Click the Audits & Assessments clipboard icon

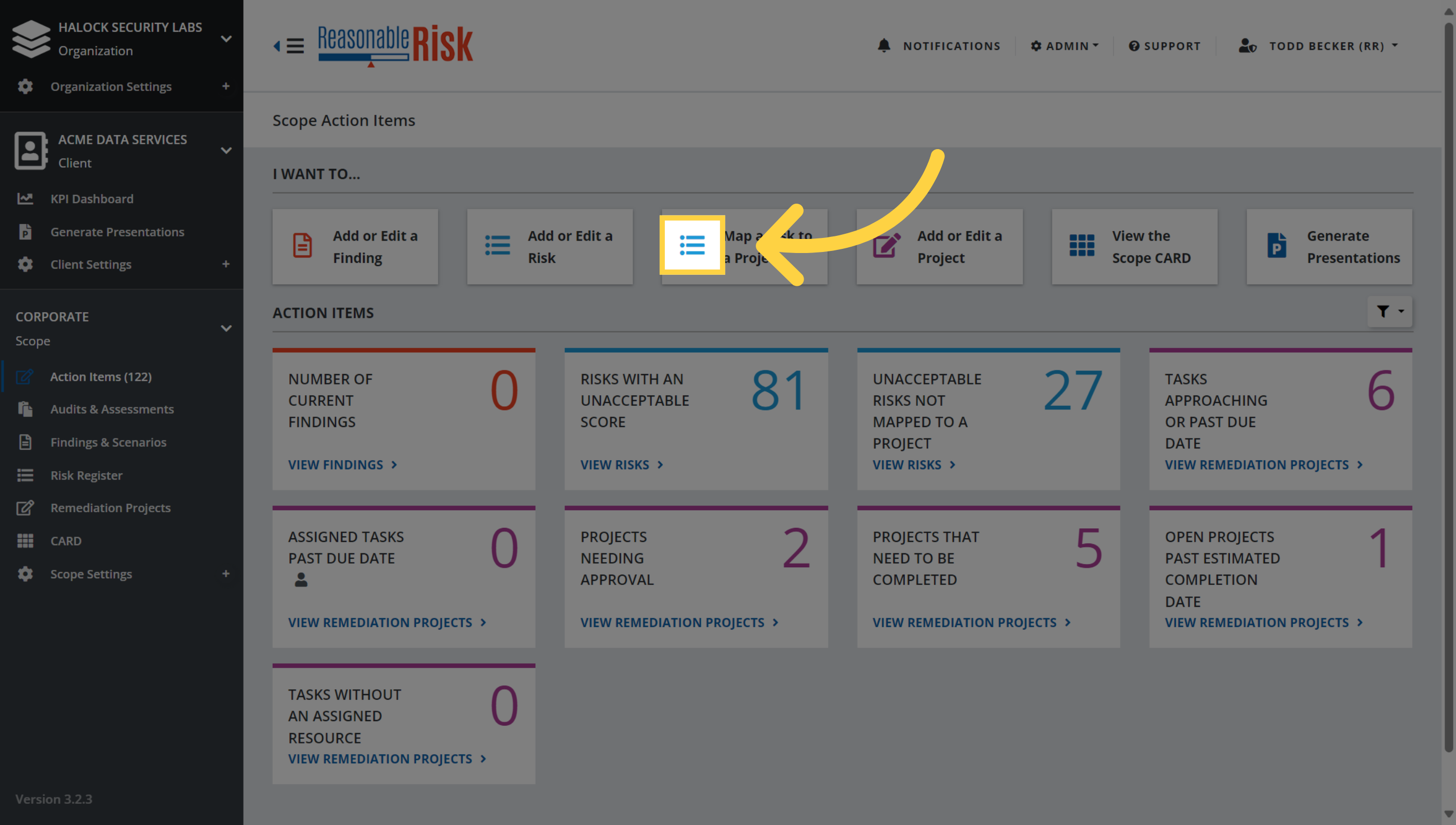(x=25, y=409)
